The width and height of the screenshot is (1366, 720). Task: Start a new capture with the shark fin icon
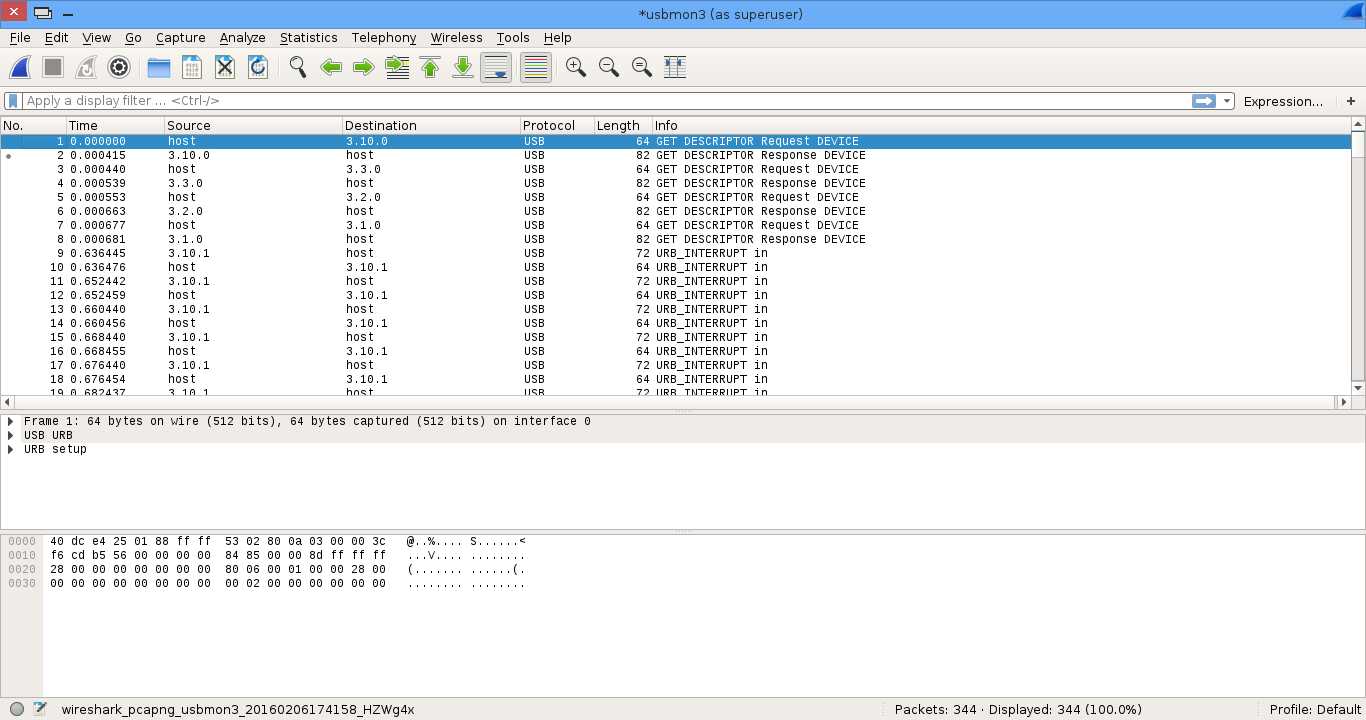point(20,67)
